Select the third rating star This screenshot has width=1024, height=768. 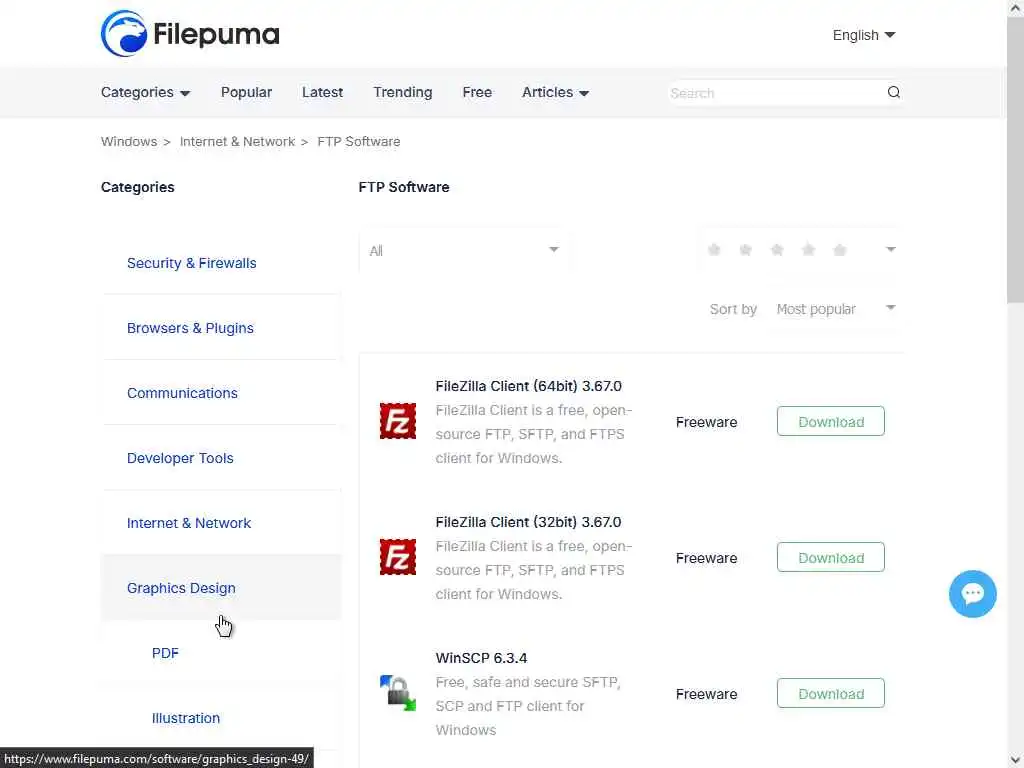(776, 249)
